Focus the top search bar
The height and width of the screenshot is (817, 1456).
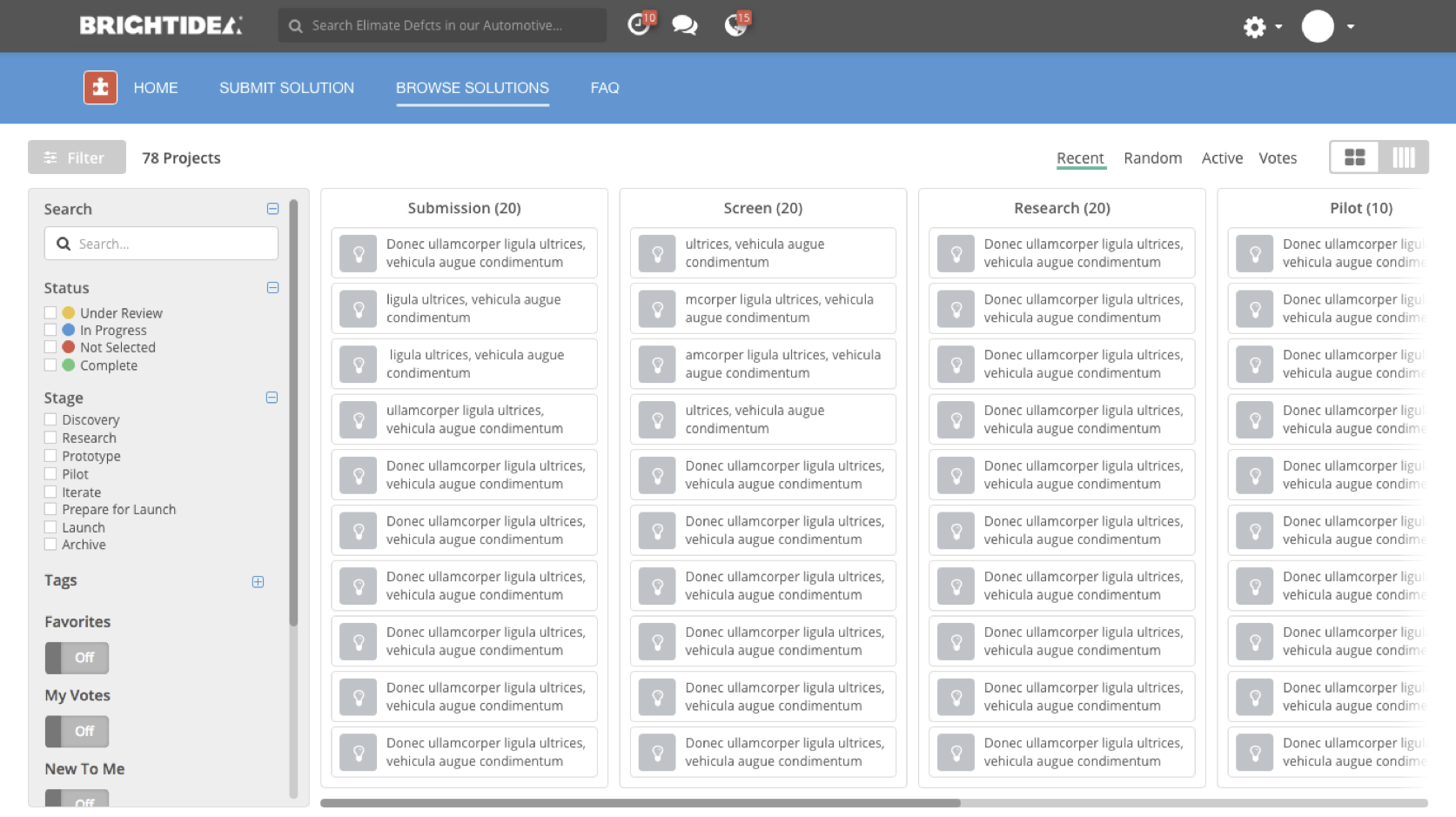coord(442,25)
